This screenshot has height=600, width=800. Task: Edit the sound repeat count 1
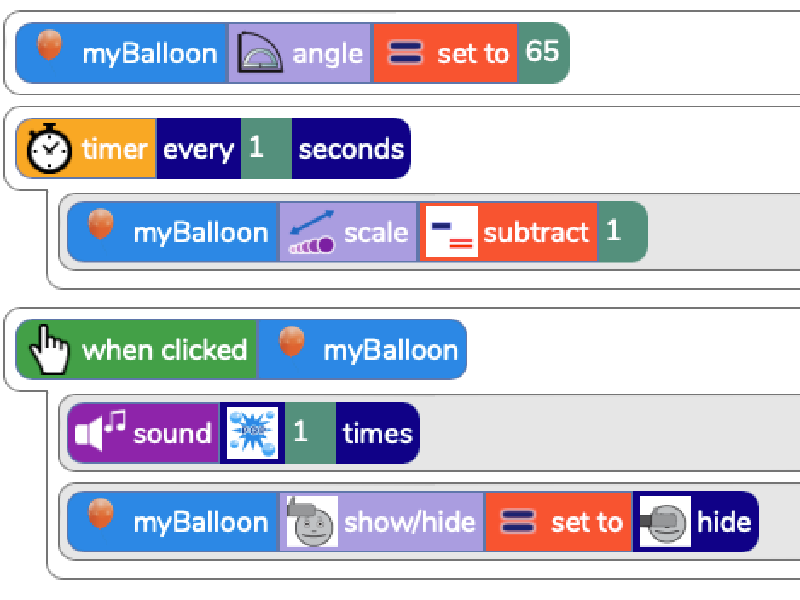[x=310, y=433]
